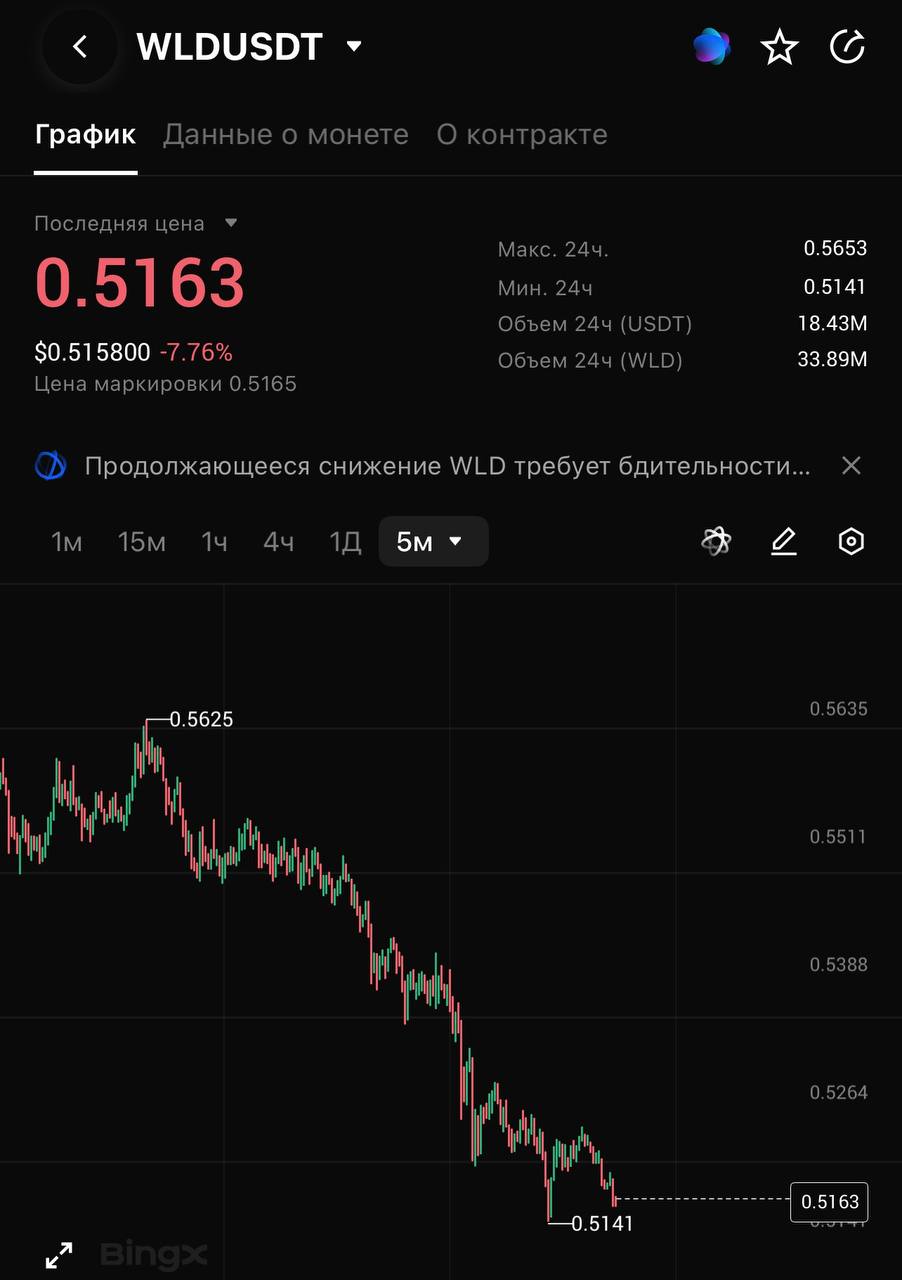Select the 4ч timeframe

pyautogui.click(x=278, y=542)
